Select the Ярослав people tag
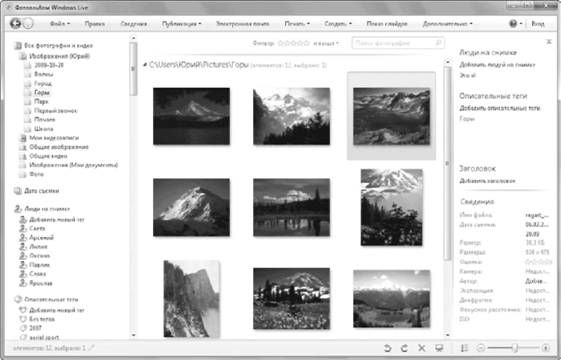 click(41, 283)
